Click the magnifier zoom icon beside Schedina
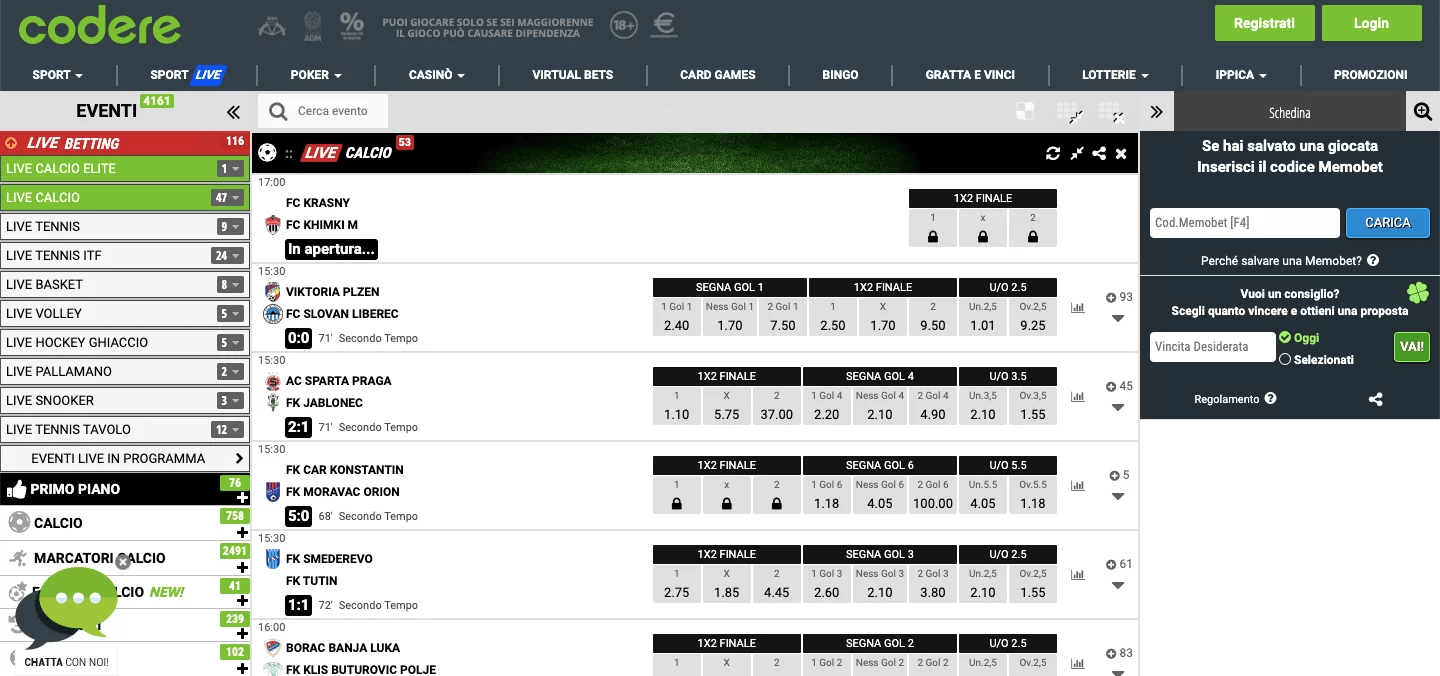 pos(1423,112)
